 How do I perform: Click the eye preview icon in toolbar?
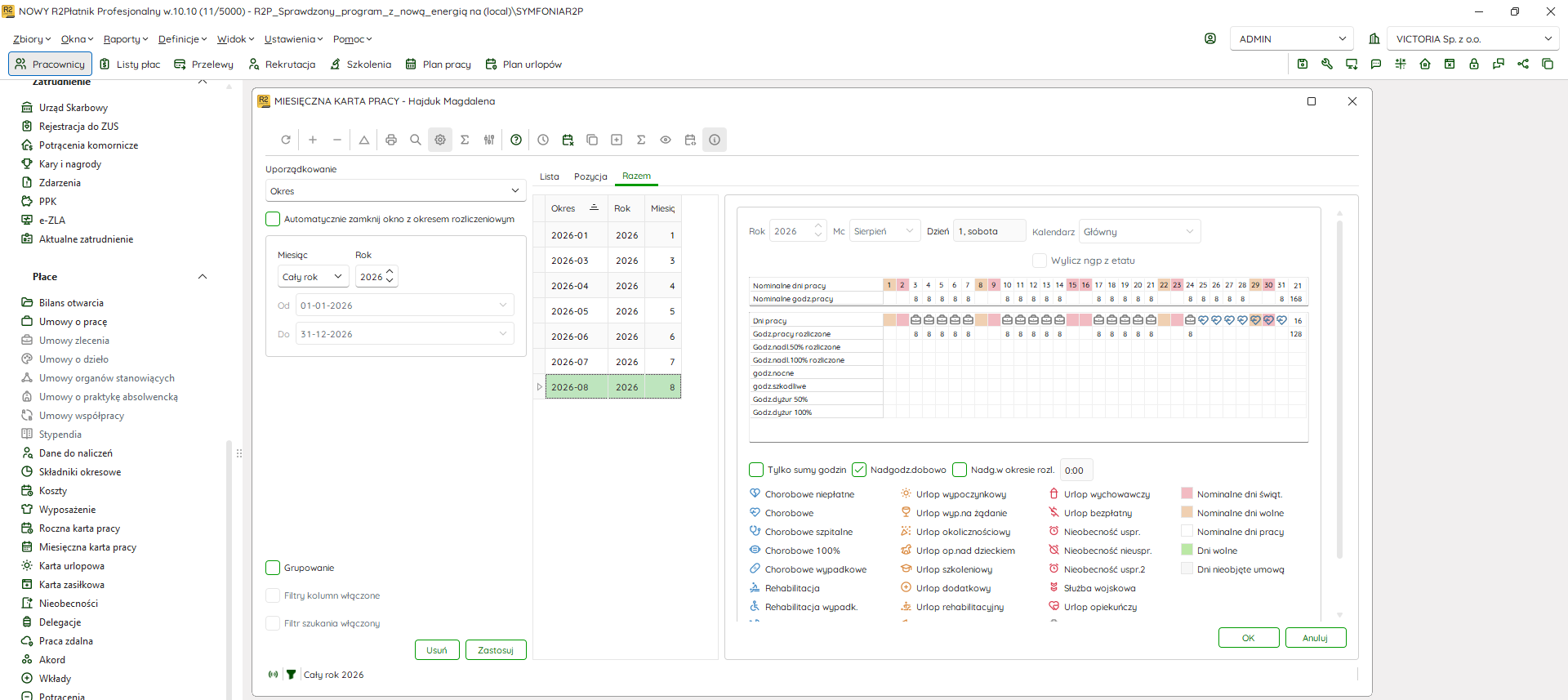(x=666, y=140)
